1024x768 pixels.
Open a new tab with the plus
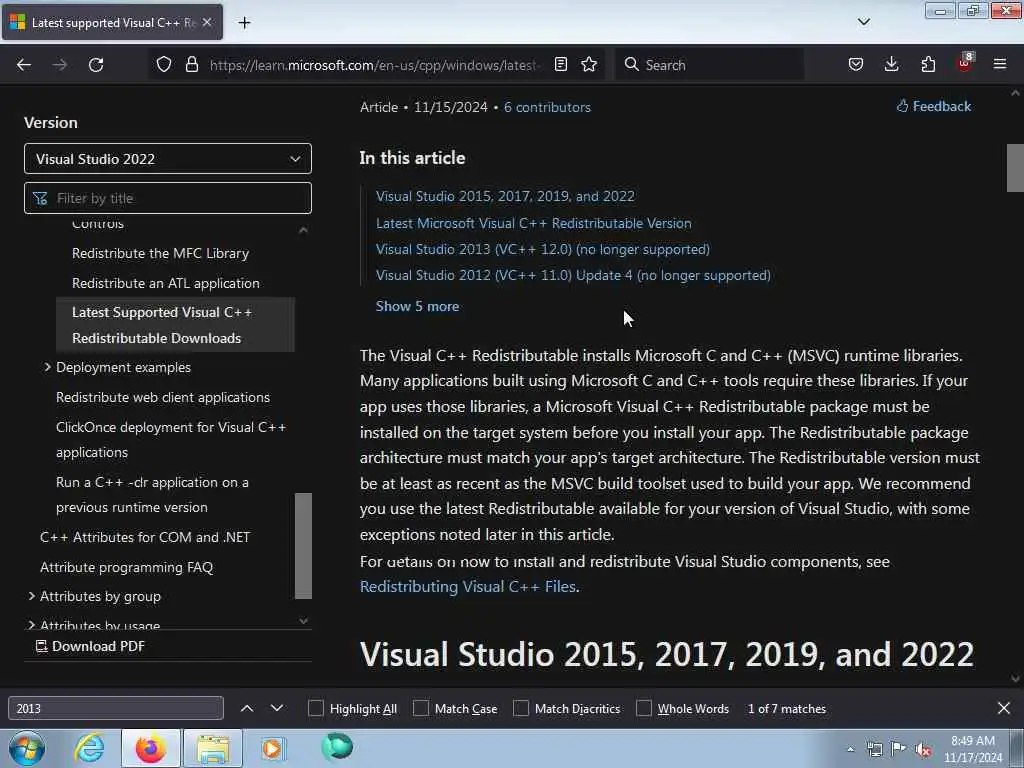[x=244, y=23]
